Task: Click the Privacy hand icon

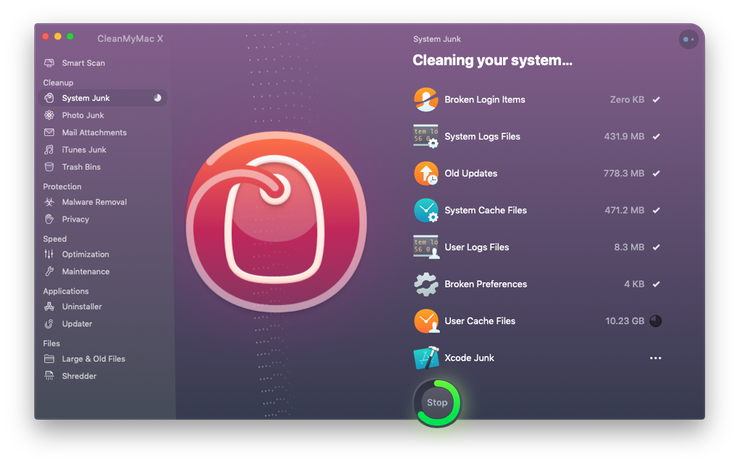Action: (49, 219)
